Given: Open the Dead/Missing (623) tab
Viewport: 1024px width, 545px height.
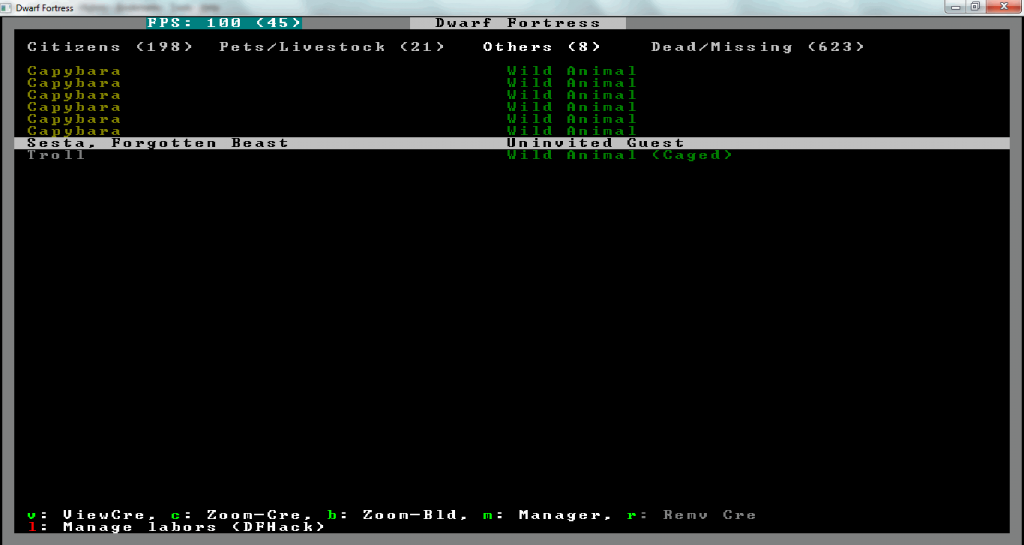Looking at the screenshot, I should point(758,47).
